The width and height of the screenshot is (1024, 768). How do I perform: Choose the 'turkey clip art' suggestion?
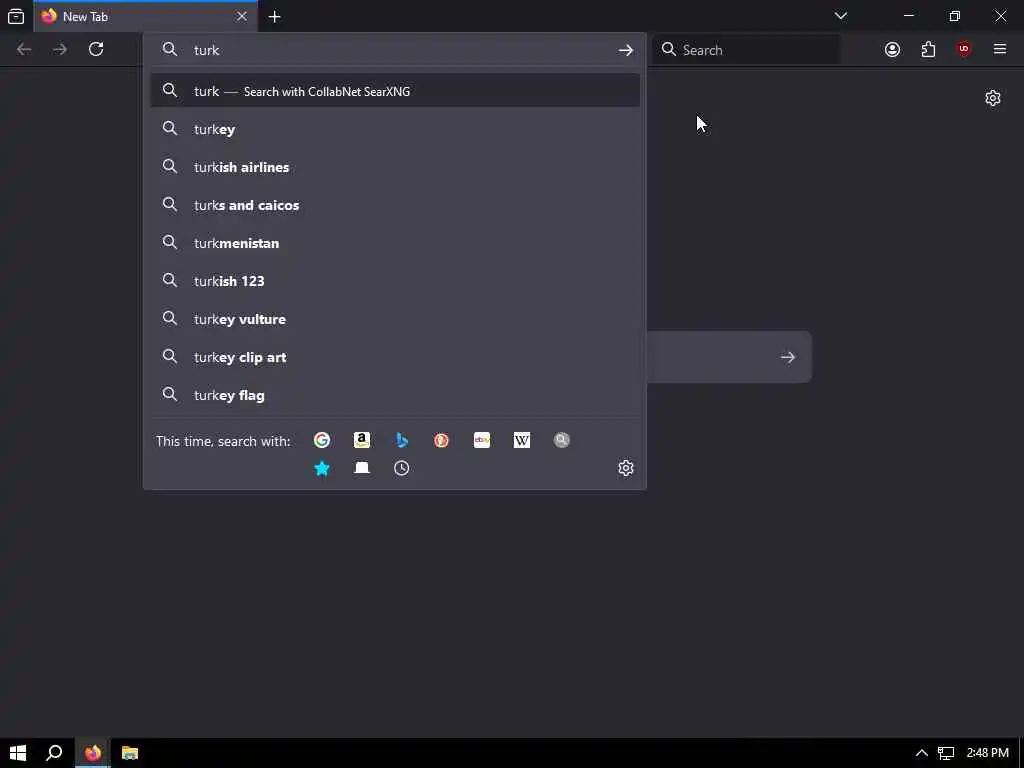tap(394, 357)
